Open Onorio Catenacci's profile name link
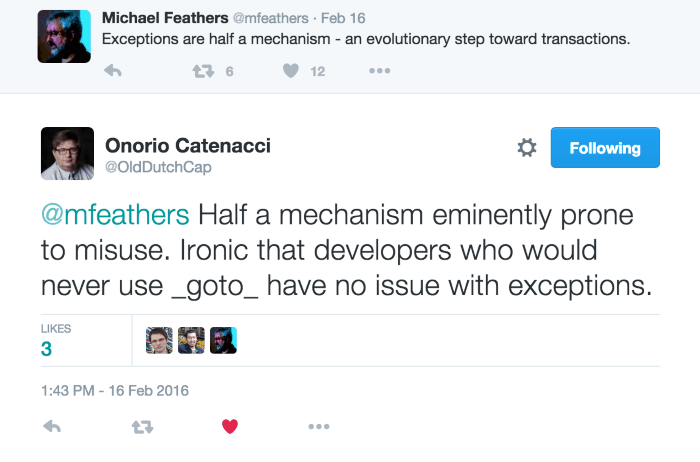Image resolution: width=700 pixels, height=462 pixels. [x=188, y=146]
